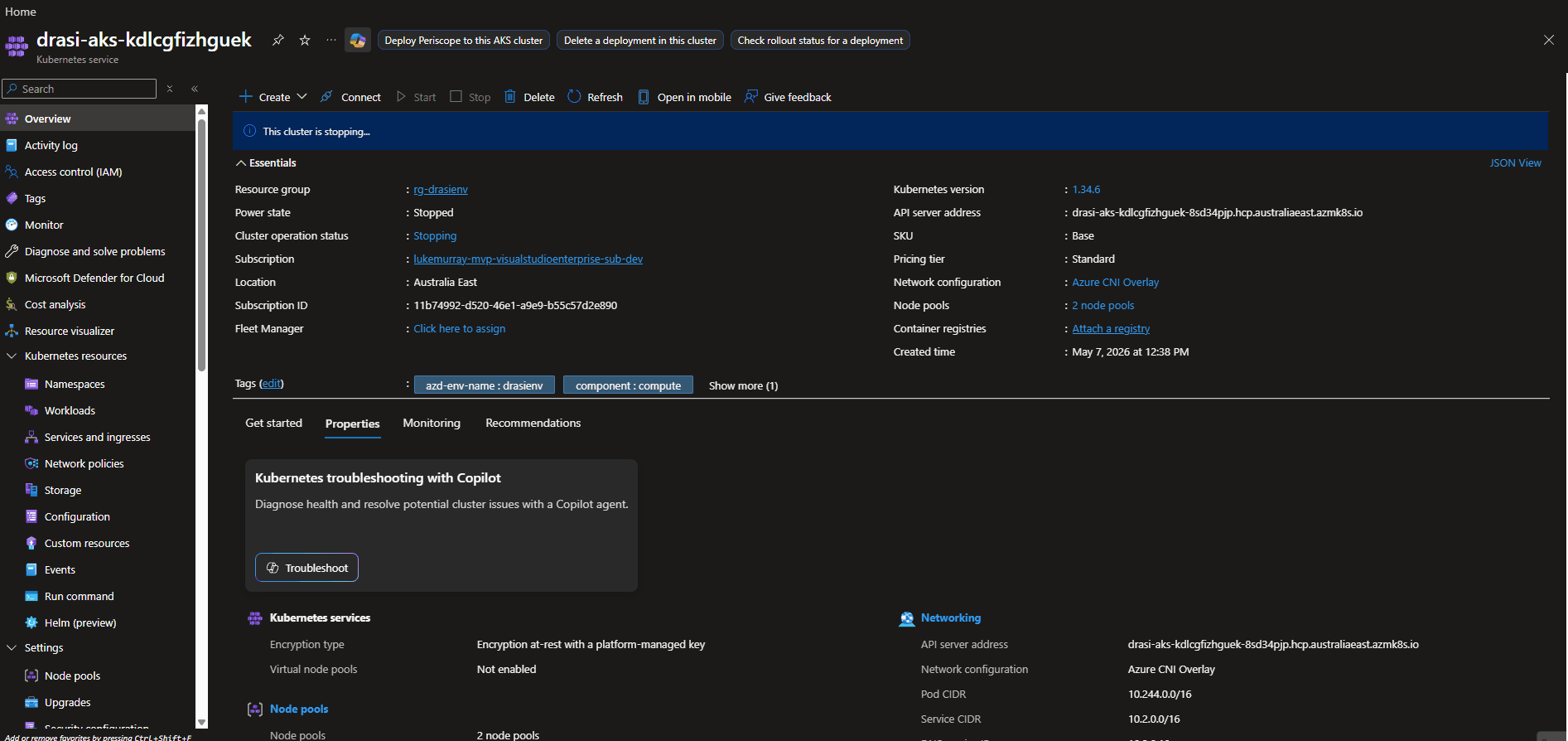Open the more options ellipsis menu
This screenshot has width=1568, height=741.
(331, 40)
